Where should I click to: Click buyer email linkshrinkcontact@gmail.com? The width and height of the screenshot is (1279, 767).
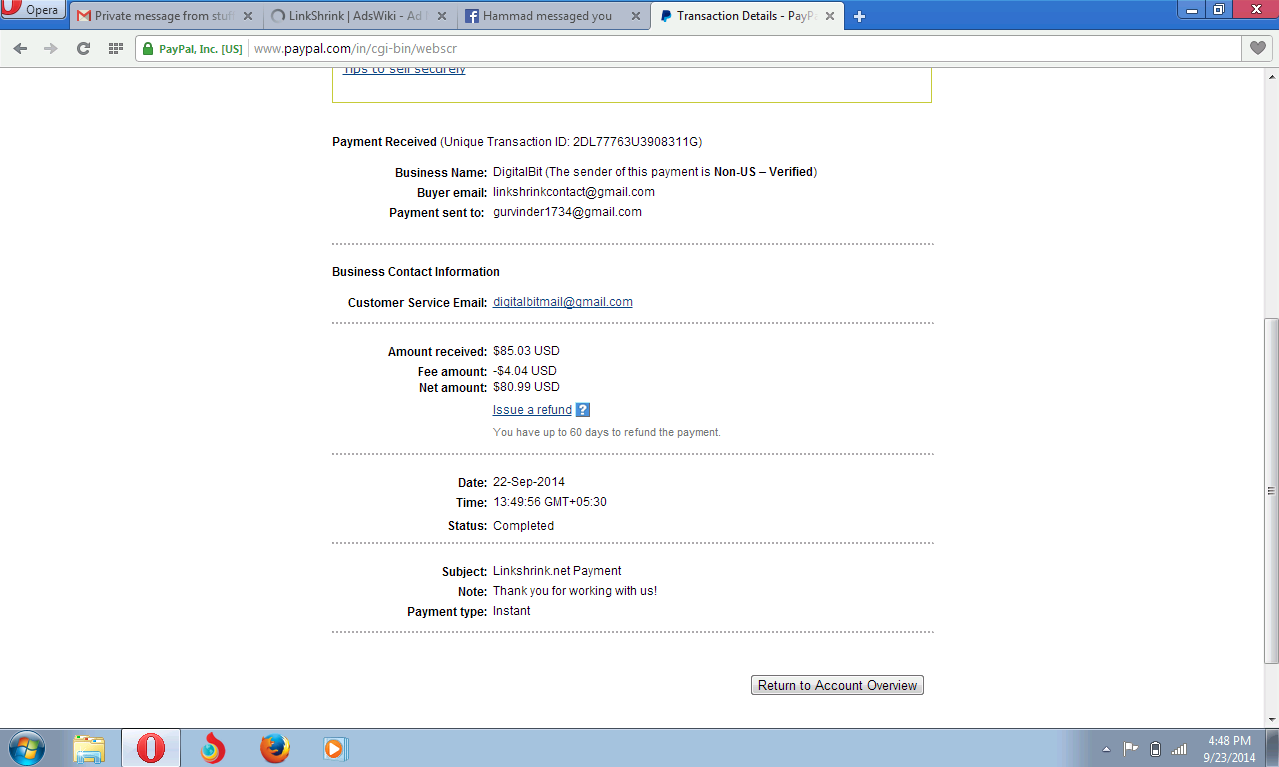click(x=574, y=192)
